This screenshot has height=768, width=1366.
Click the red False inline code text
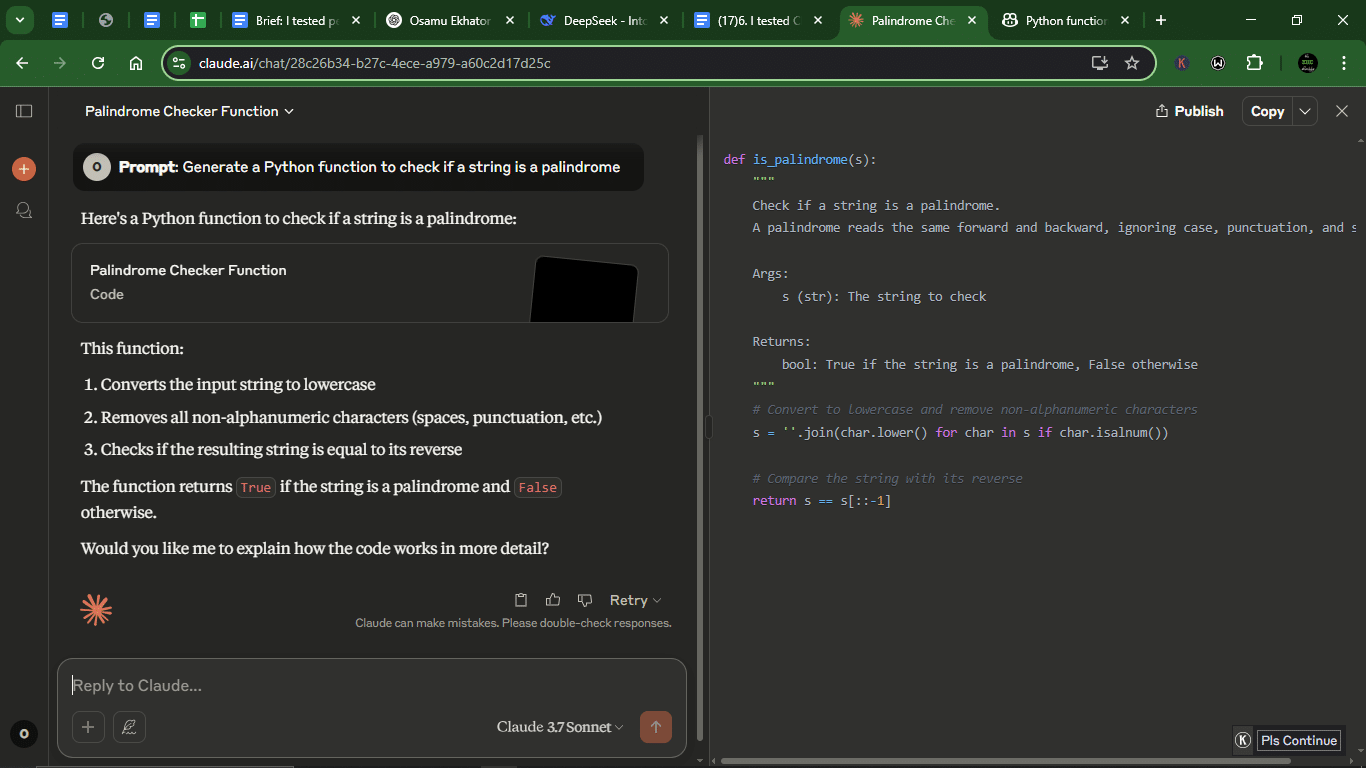click(538, 487)
